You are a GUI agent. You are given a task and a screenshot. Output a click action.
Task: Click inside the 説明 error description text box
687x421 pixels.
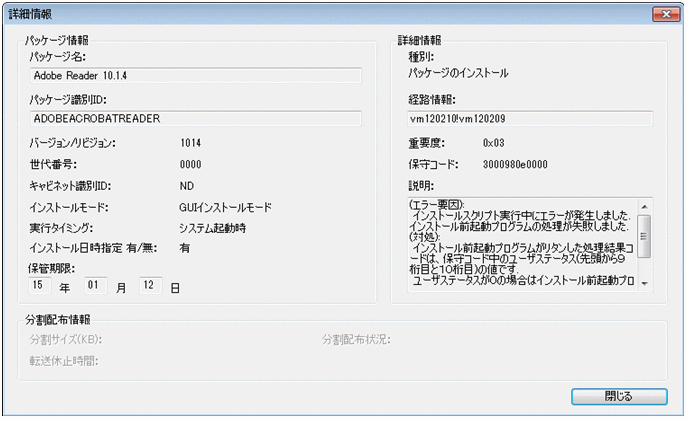(x=523, y=244)
